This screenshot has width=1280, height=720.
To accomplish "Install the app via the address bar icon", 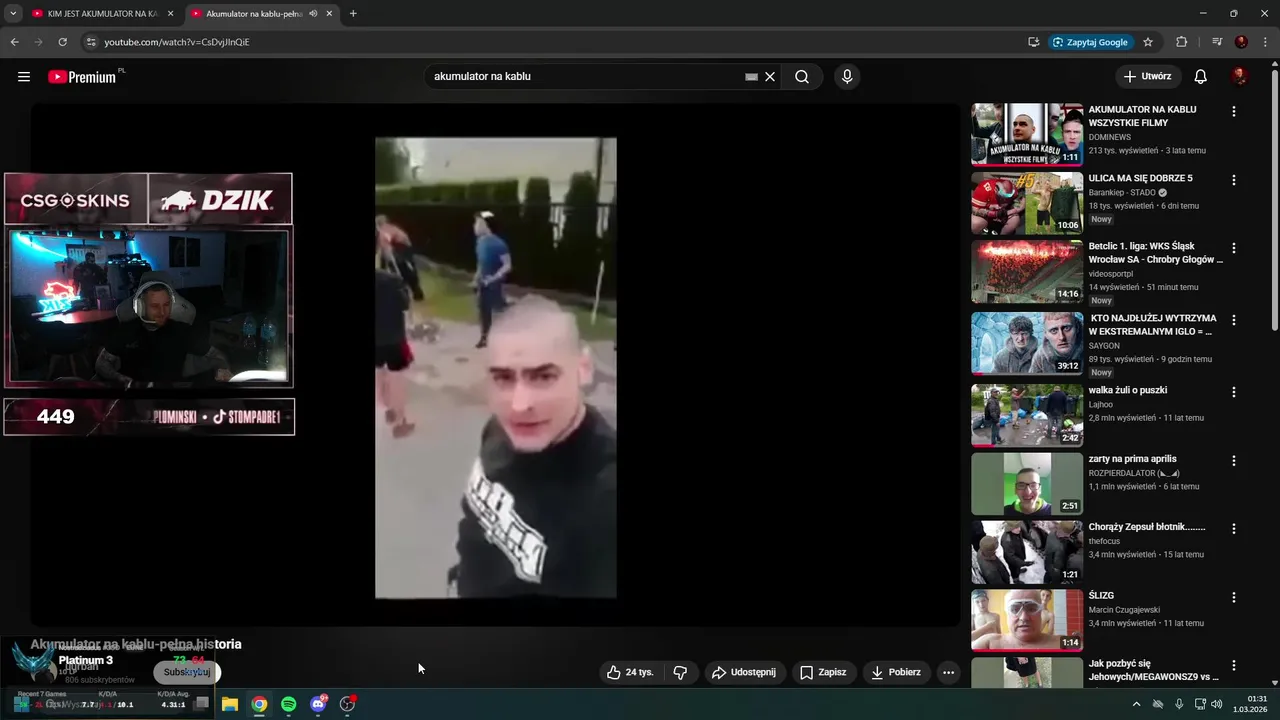I will coord(1034,42).
